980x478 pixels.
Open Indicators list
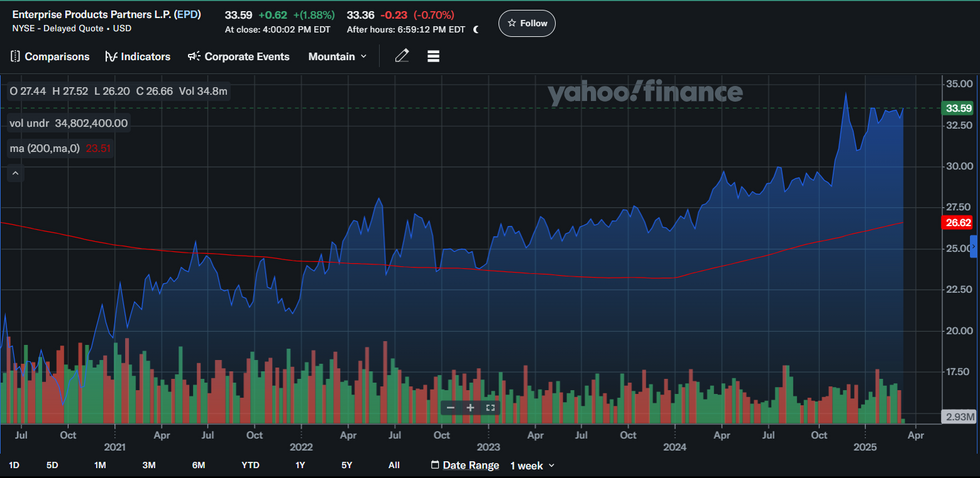pyautogui.click(x=137, y=57)
